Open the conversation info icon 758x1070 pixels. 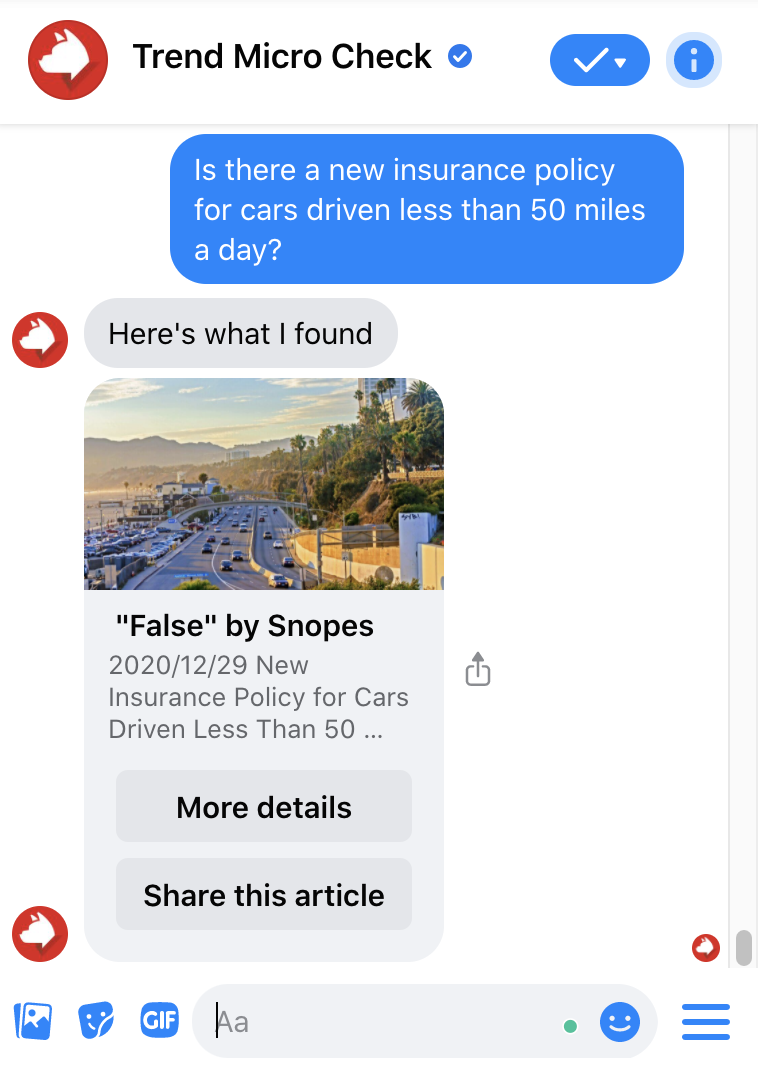[x=693, y=60]
